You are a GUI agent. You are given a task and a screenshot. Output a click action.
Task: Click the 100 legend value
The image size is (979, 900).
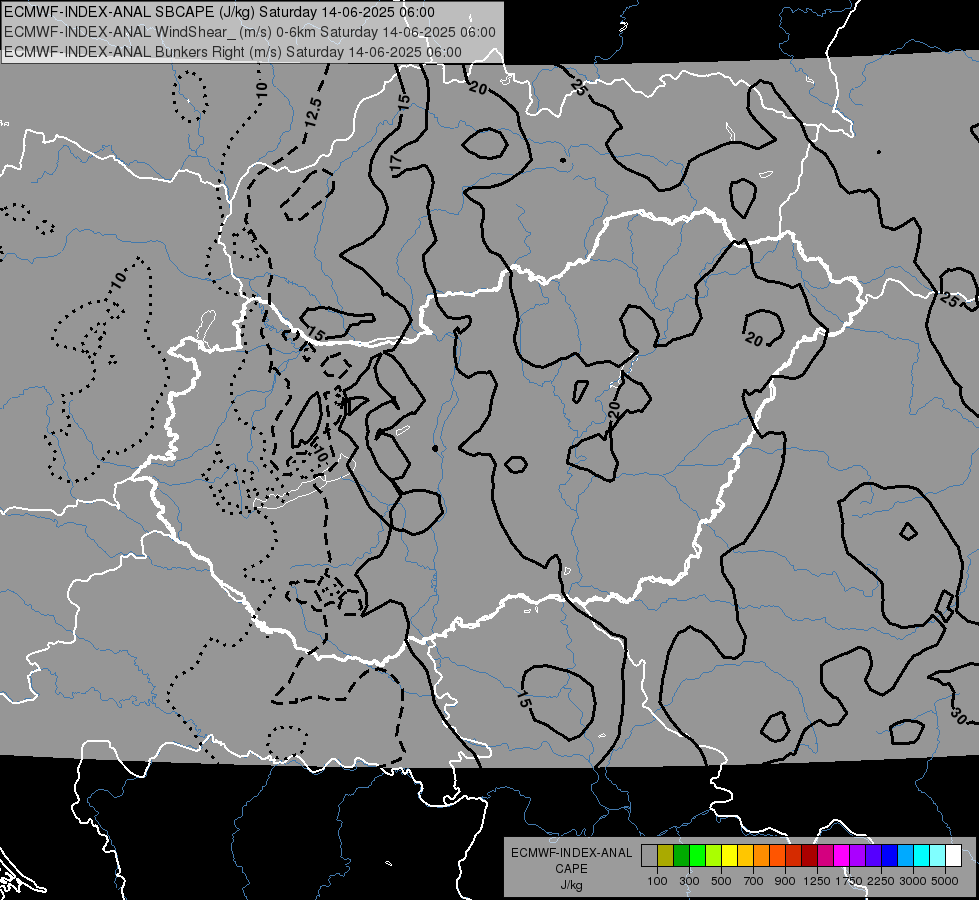pyautogui.click(x=657, y=881)
